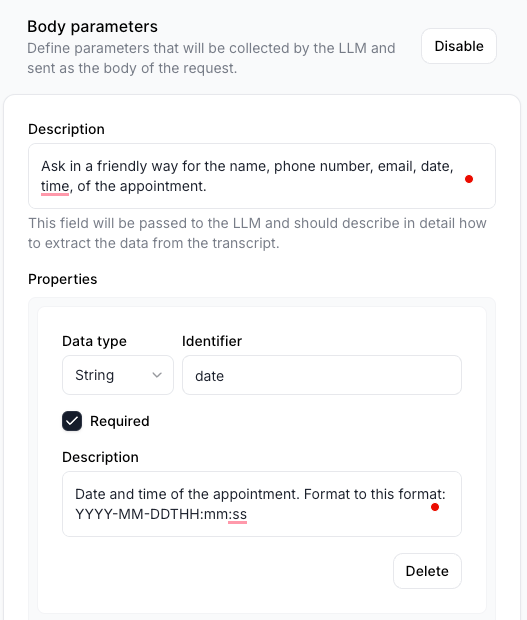Image resolution: width=527 pixels, height=620 pixels.
Task: Delete the date property
Action: (427, 571)
